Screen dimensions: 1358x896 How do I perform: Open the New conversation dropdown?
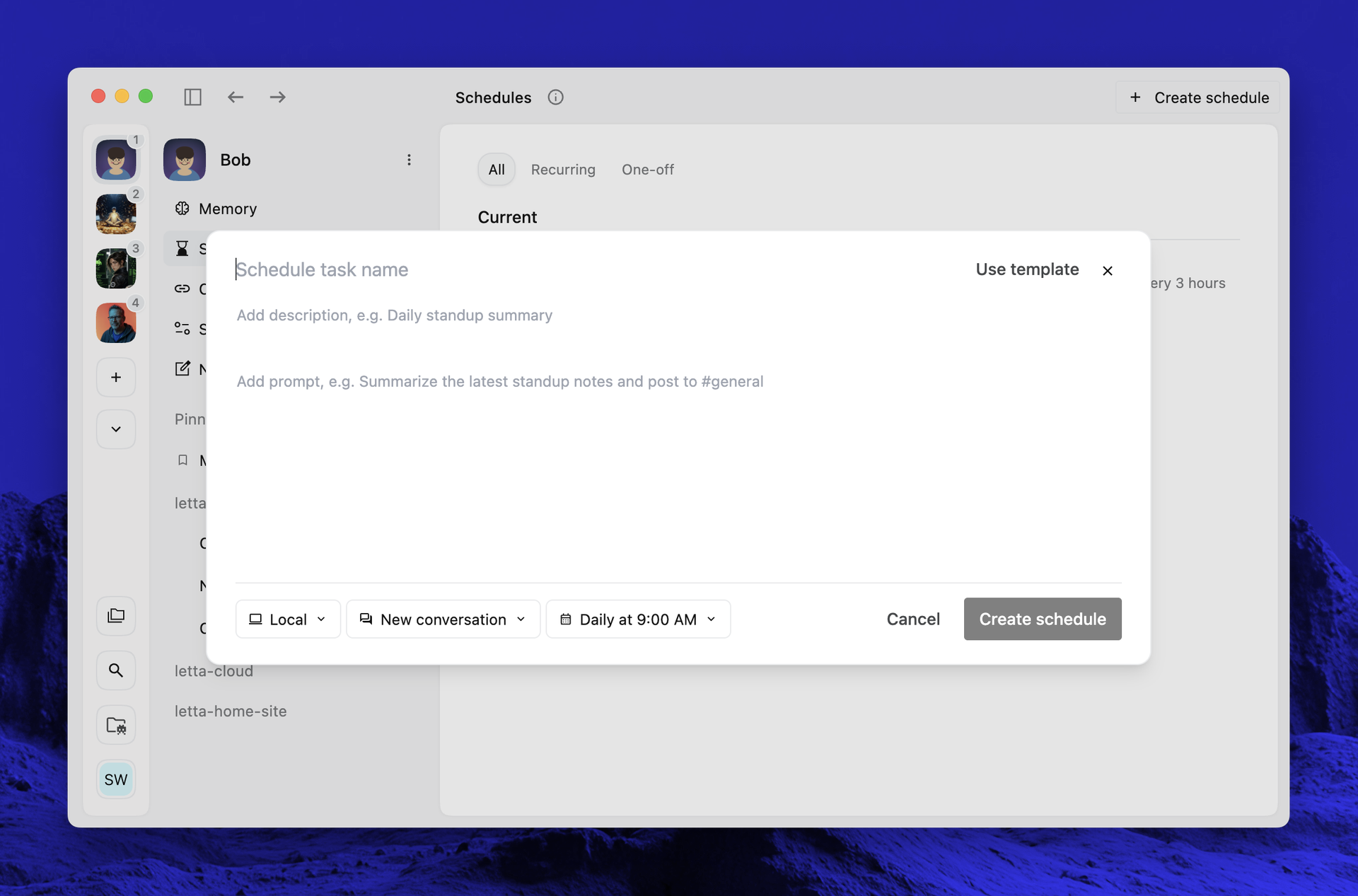pyautogui.click(x=443, y=619)
